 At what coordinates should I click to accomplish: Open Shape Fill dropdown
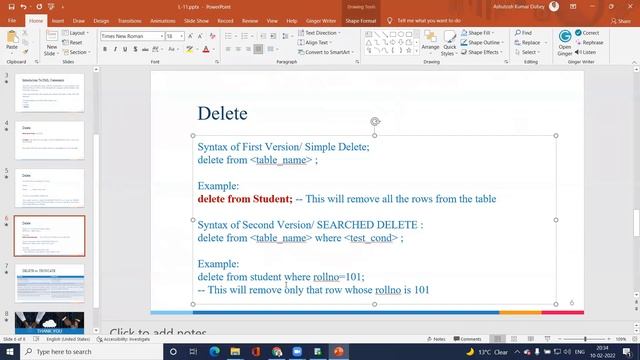tap(478, 33)
